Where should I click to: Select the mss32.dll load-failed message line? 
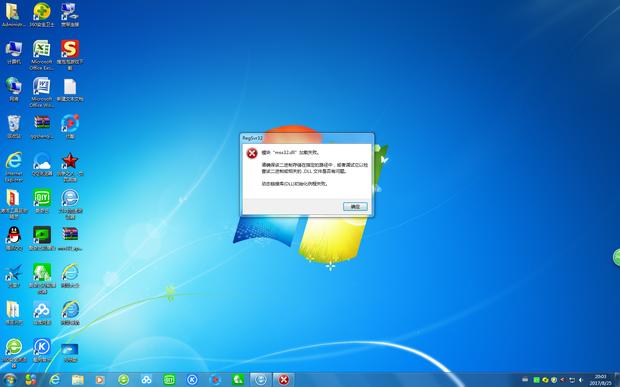pyautogui.click(x=291, y=152)
